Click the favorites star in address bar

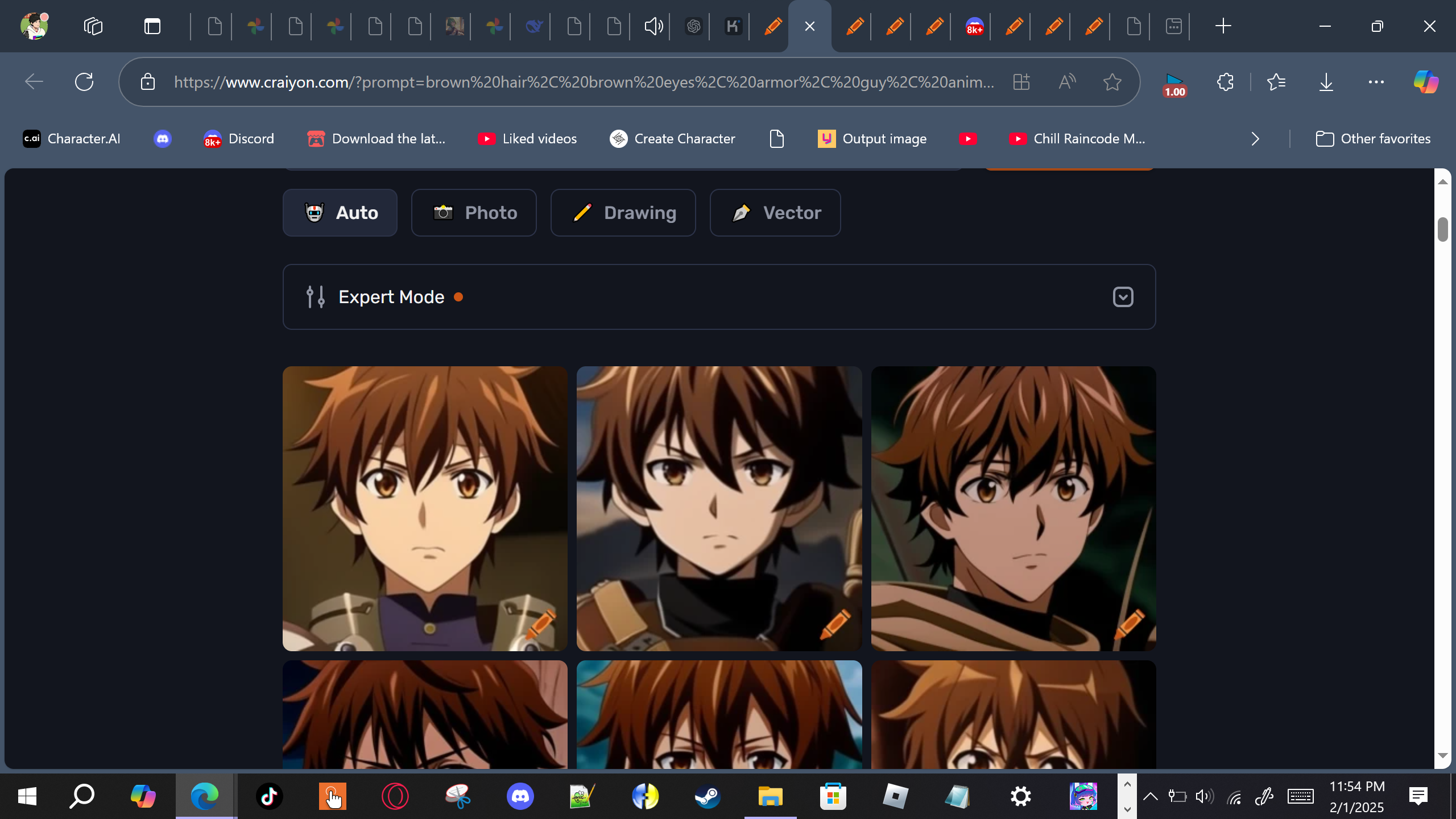tap(1112, 82)
